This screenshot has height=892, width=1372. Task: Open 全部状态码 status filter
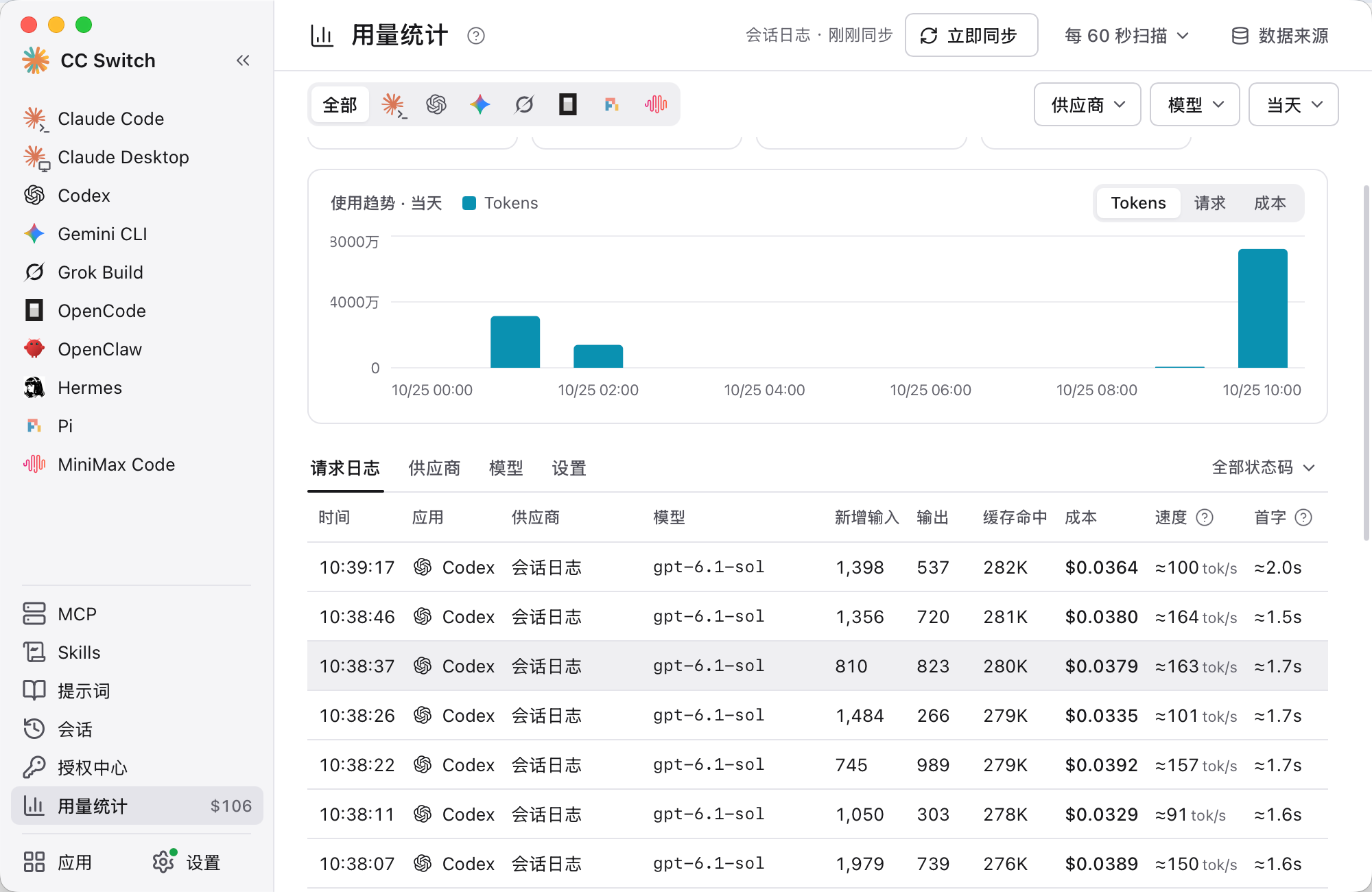[1263, 468]
